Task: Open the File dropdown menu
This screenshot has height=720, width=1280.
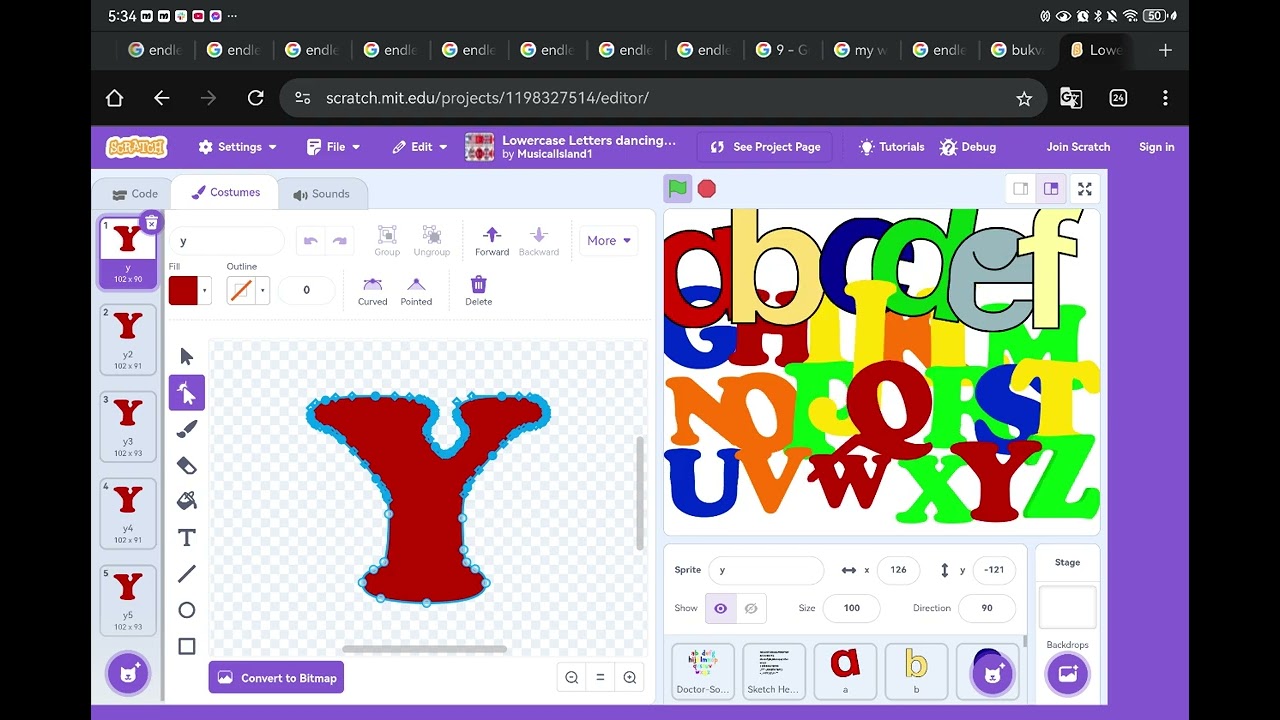Action: (333, 147)
